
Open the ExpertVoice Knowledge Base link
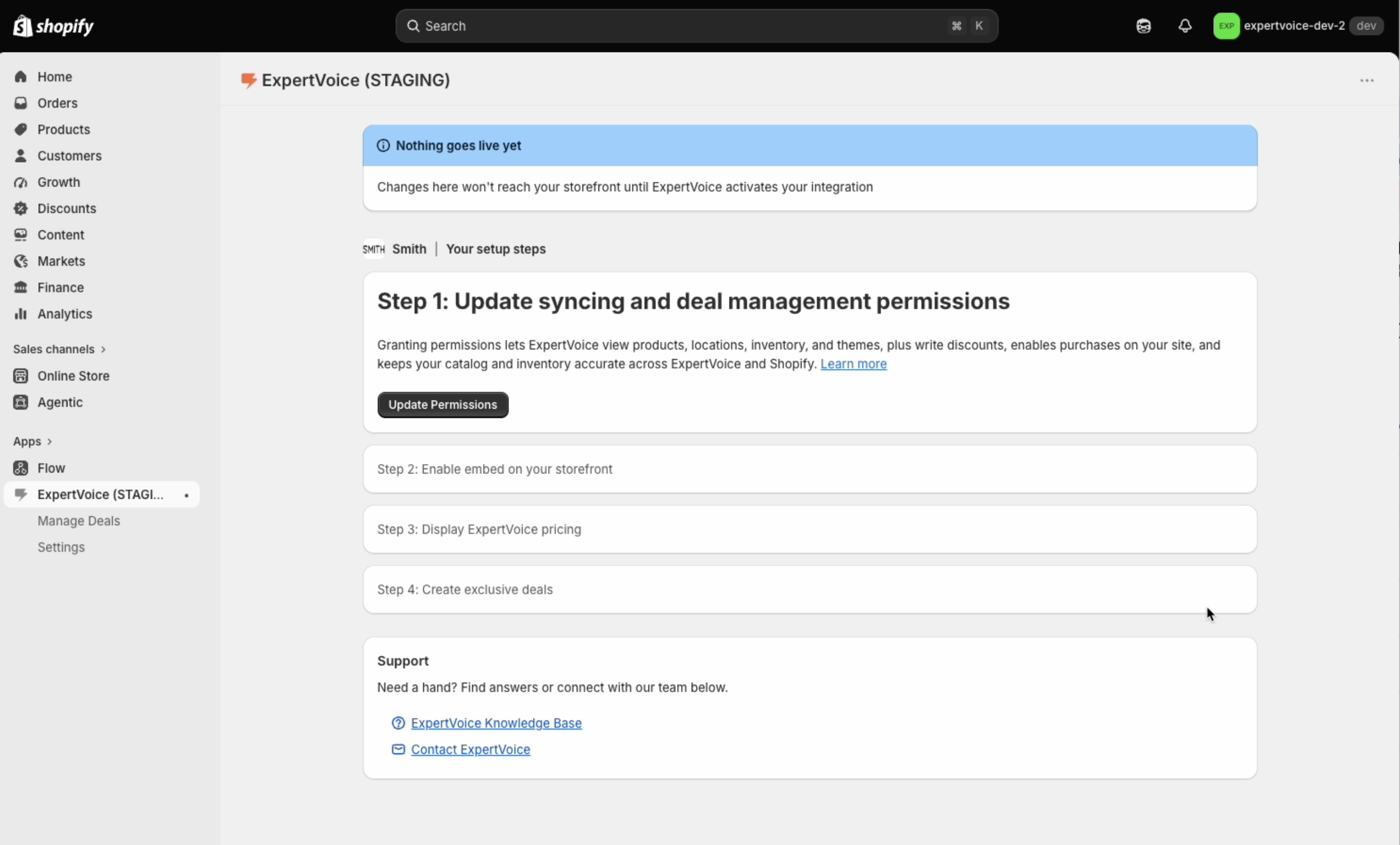[x=496, y=723]
